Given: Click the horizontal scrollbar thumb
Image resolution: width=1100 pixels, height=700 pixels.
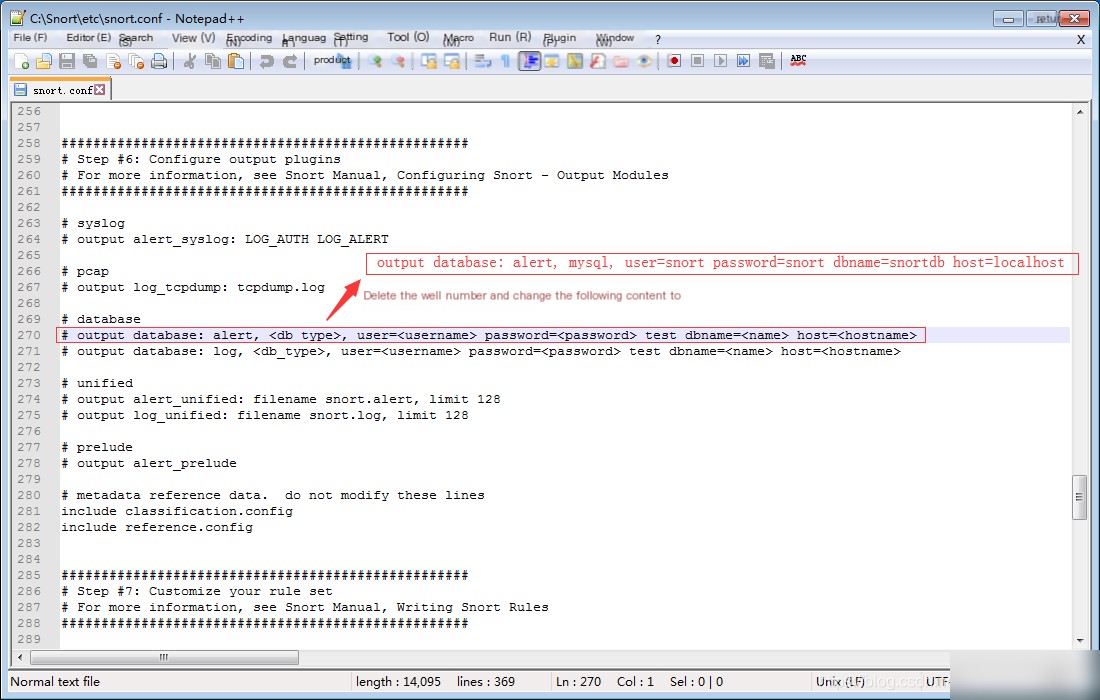Looking at the screenshot, I should click(164, 657).
